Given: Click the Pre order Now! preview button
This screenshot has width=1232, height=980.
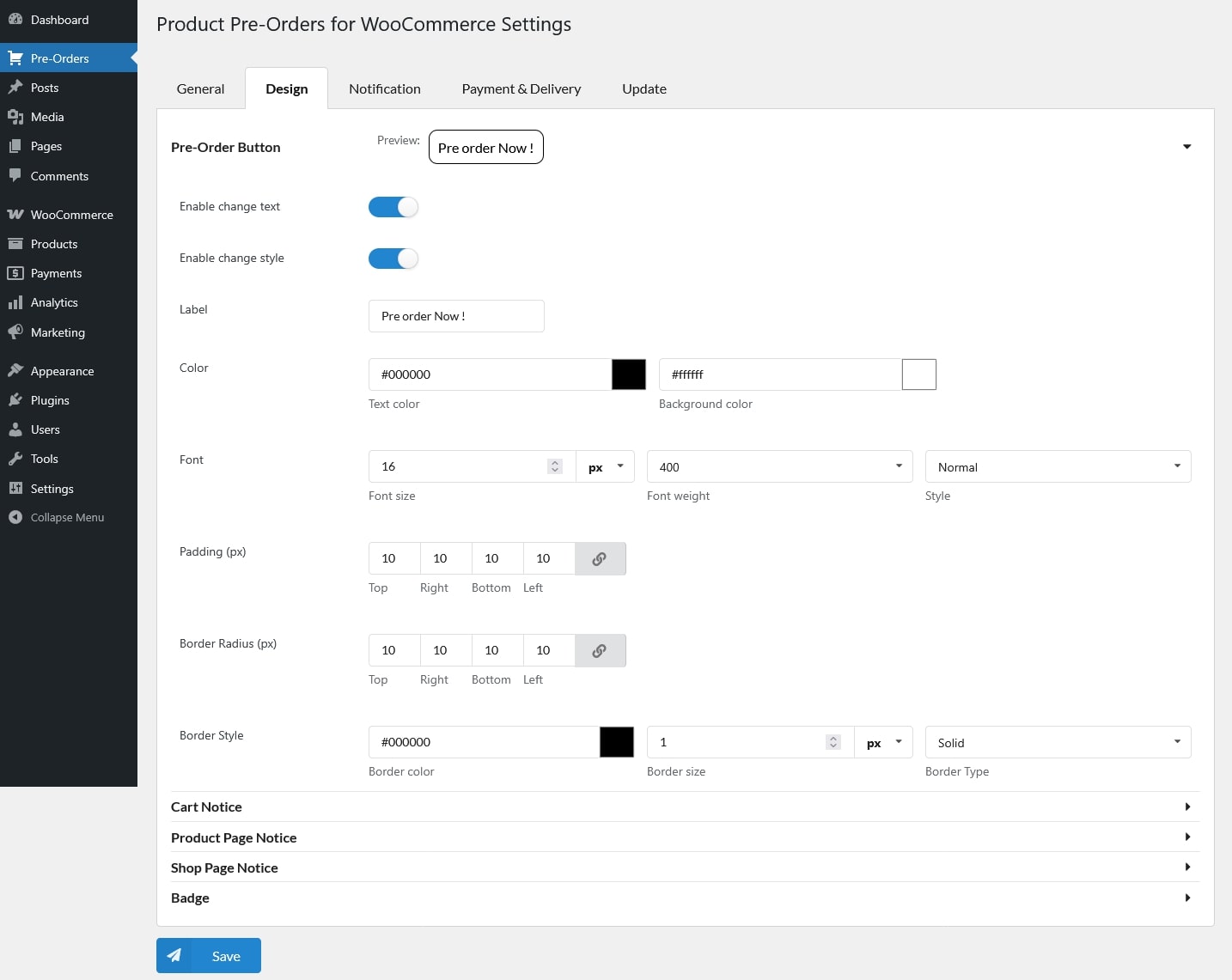Looking at the screenshot, I should point(485,147).
